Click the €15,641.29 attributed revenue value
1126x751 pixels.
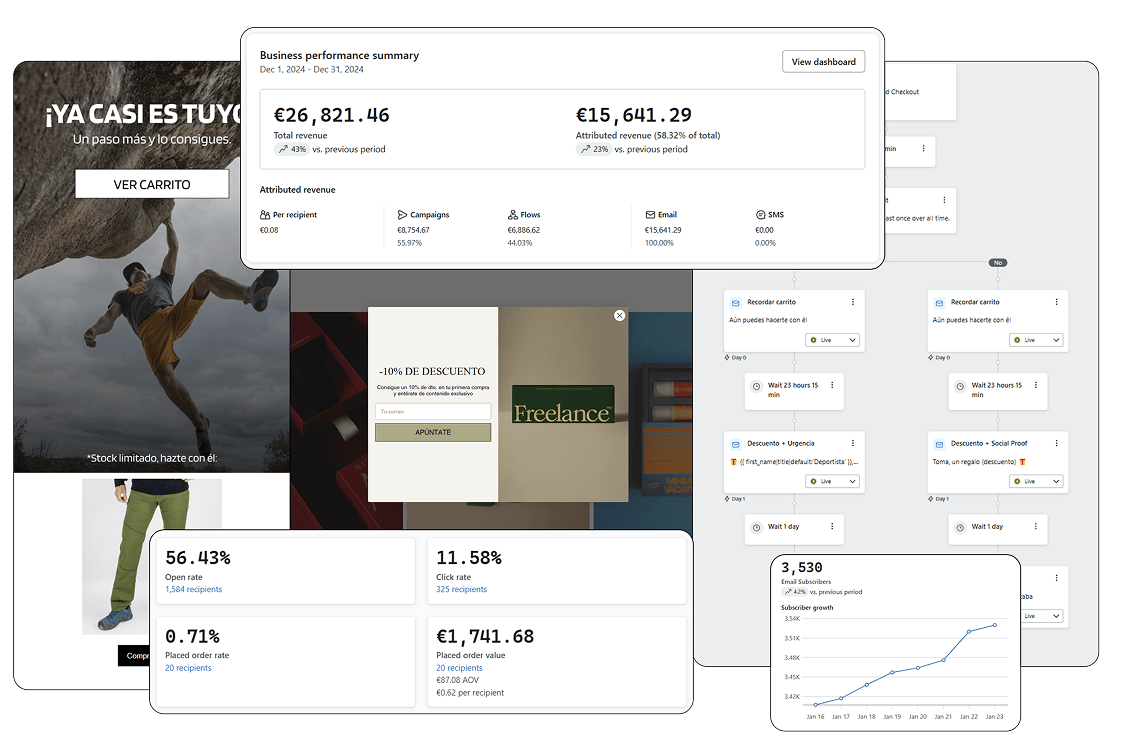click(633, 115)
